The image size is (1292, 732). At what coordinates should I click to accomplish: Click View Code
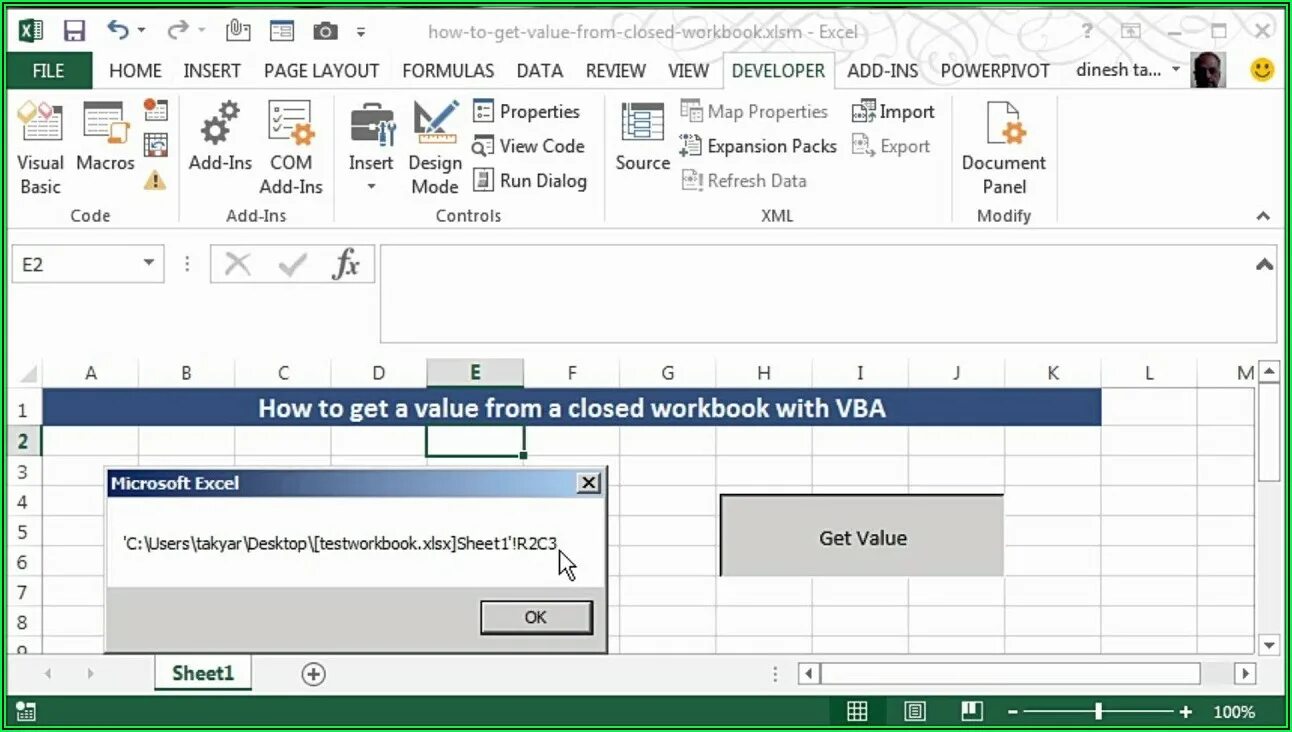point(528,146)
